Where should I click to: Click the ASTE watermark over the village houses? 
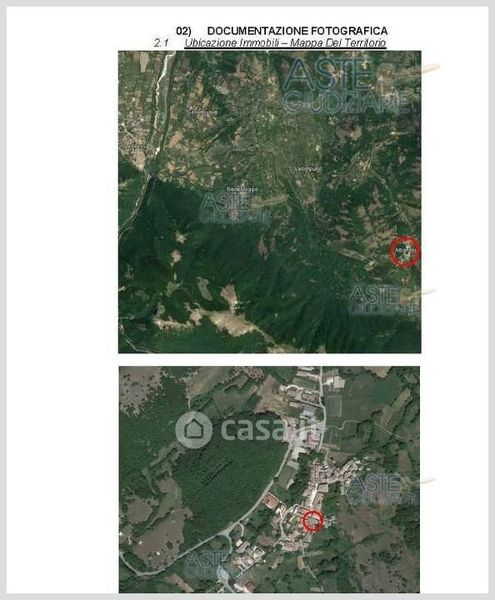381,489
